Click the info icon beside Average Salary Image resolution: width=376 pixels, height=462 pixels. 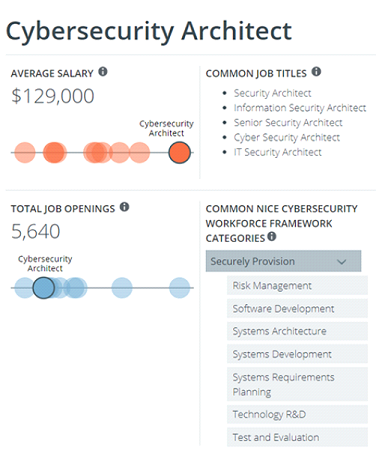click(103, 72)
